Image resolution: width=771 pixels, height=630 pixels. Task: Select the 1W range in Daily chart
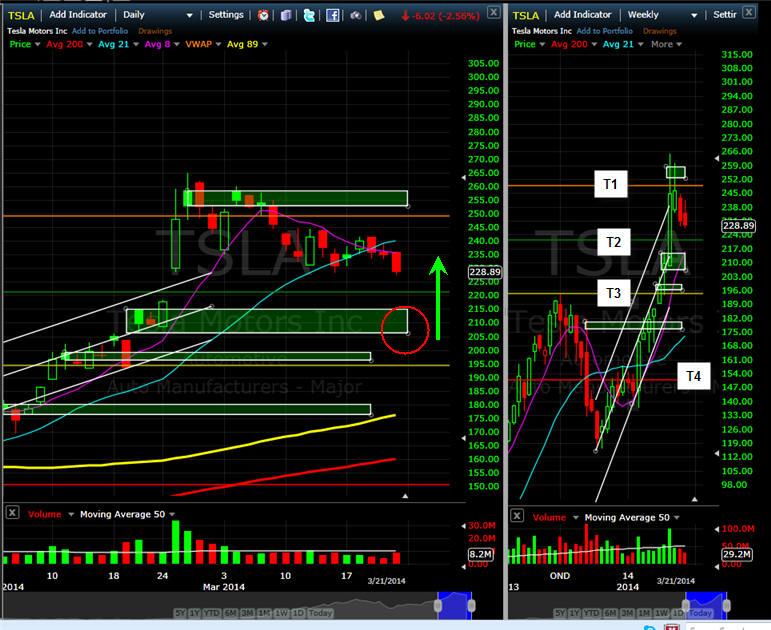(x=281, y=613)
